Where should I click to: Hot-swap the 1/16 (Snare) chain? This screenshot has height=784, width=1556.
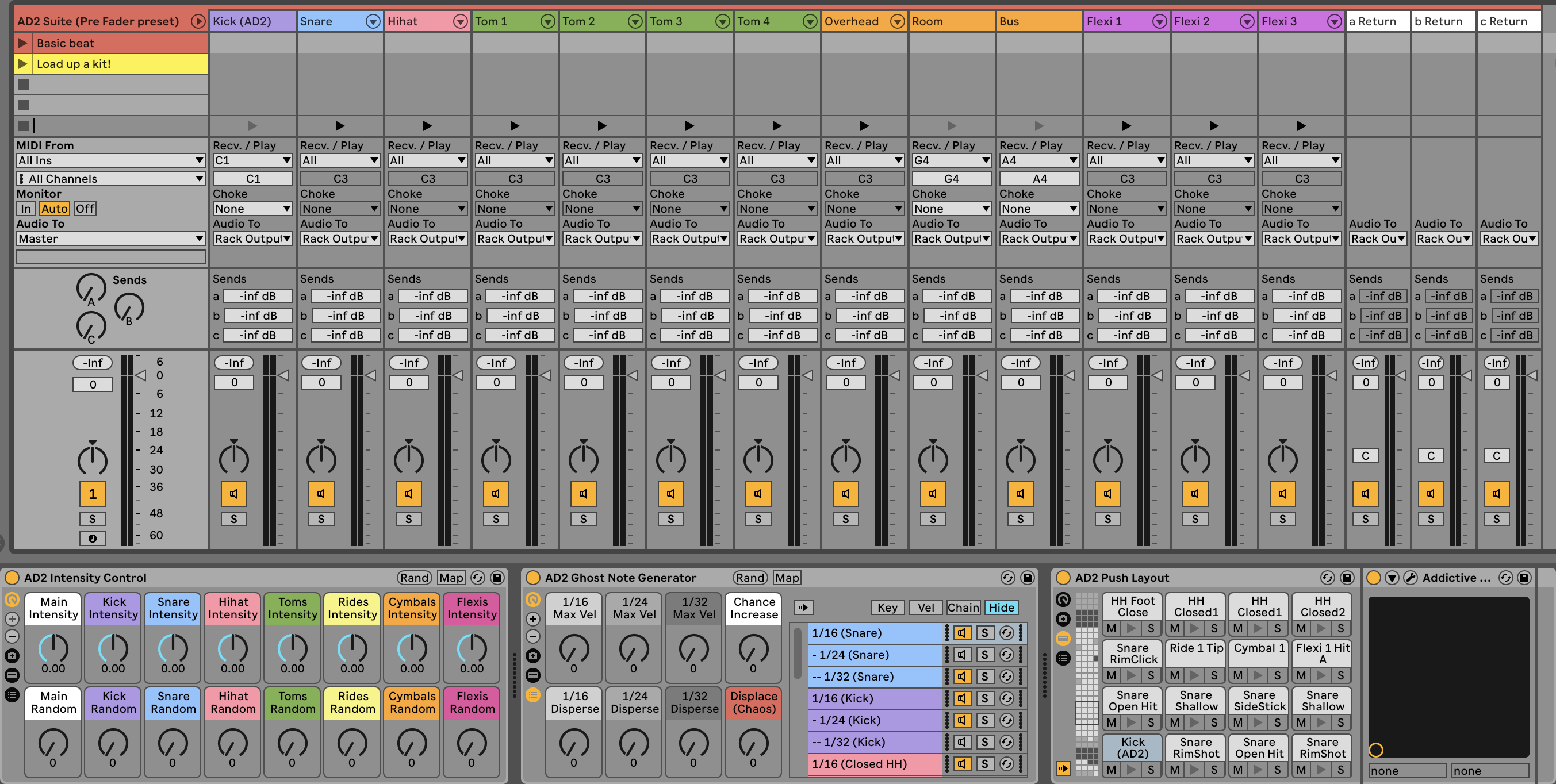pos(1006,633)
